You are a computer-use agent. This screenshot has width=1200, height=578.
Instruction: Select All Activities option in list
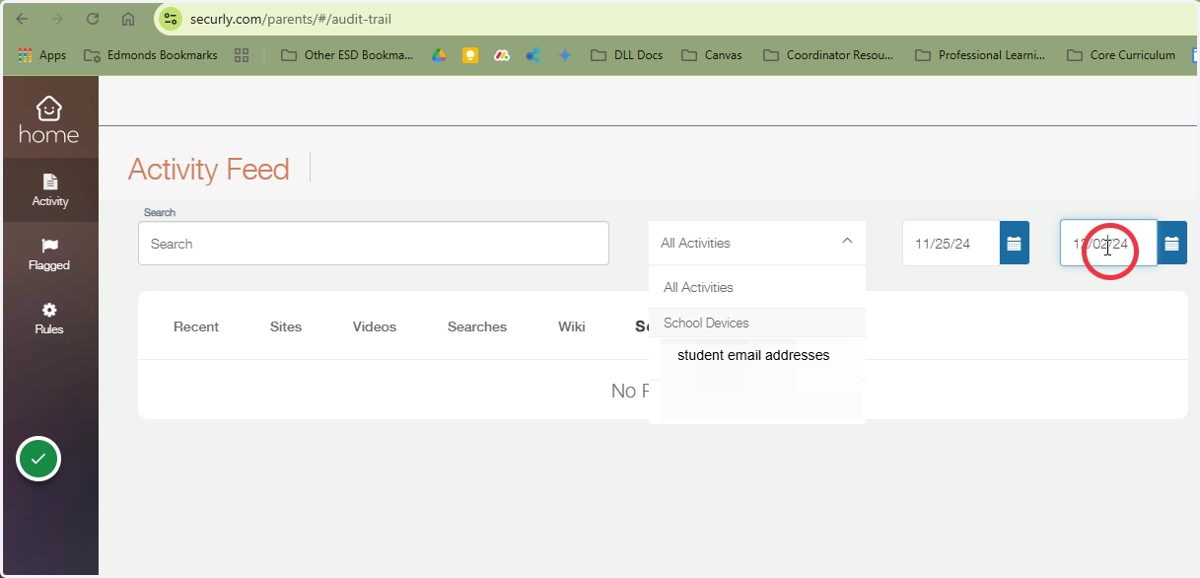(x=757, y=287)
